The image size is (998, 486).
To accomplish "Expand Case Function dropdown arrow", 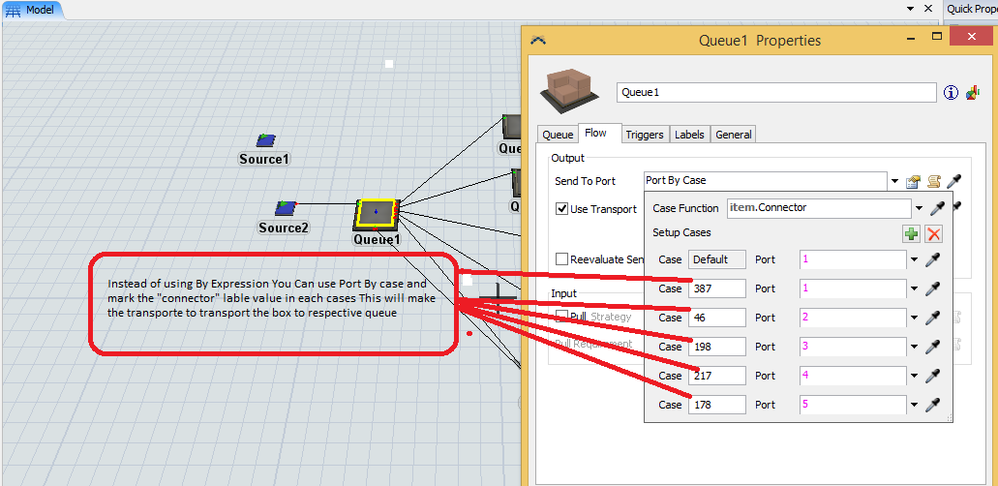I will click(x=919, y=208).
